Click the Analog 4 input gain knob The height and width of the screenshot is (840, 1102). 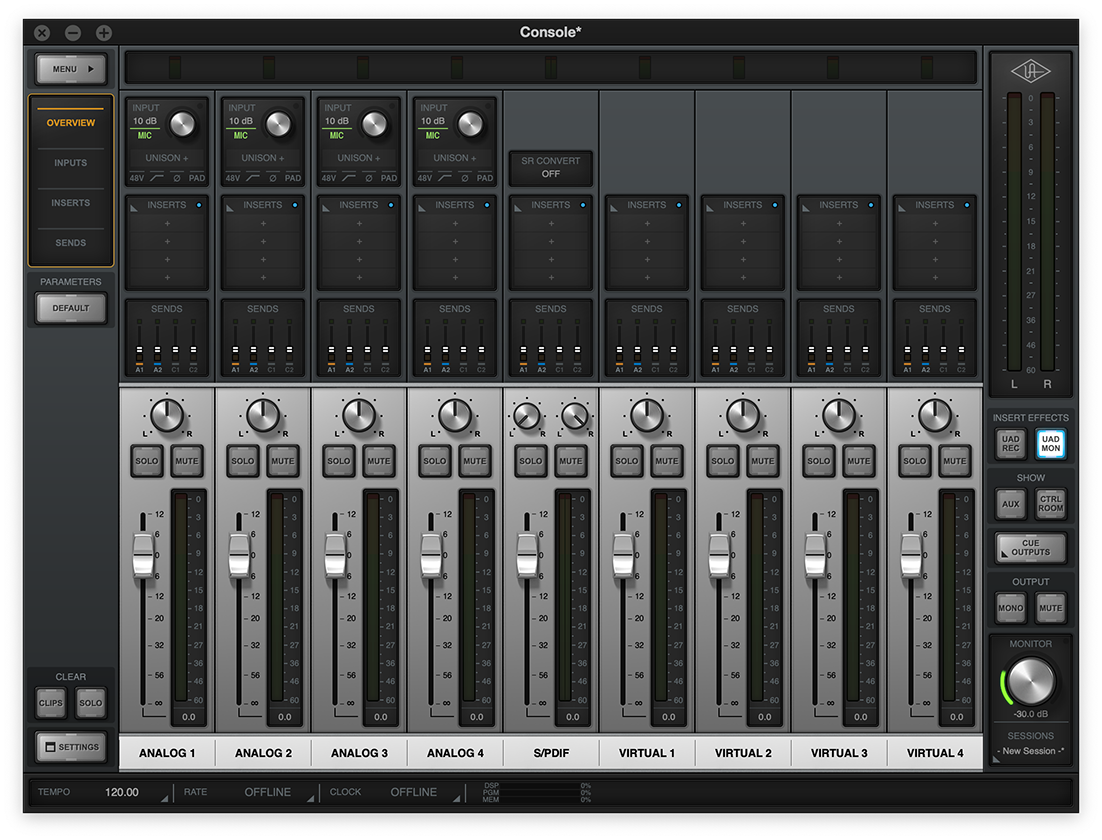pyautogui.click(x=470, y=124)
